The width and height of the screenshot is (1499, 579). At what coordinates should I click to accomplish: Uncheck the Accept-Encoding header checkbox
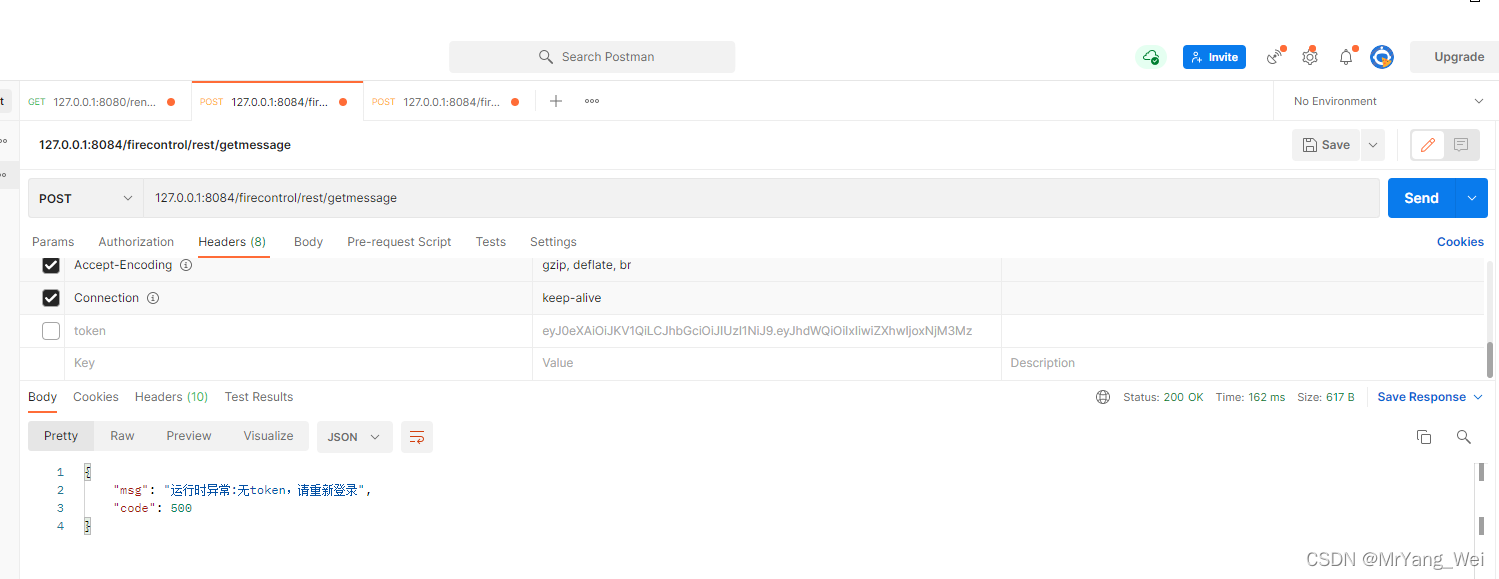tap(51, 266)
